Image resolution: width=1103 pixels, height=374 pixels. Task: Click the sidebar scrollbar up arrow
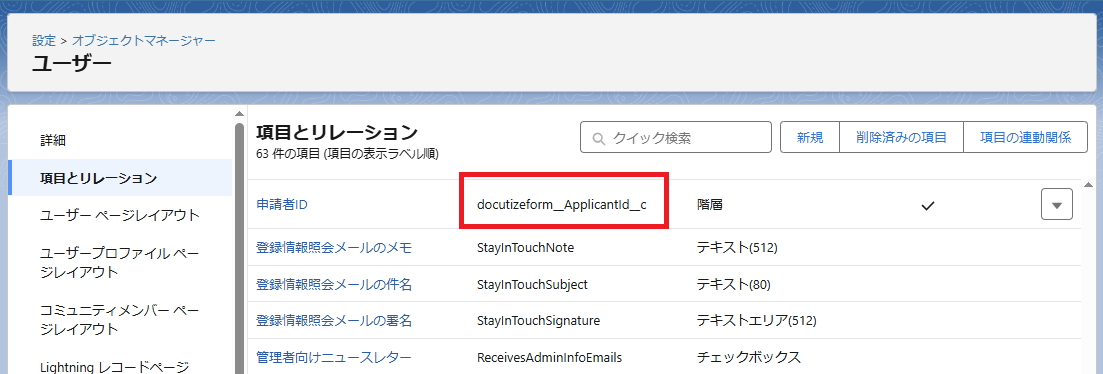point(239,114)
